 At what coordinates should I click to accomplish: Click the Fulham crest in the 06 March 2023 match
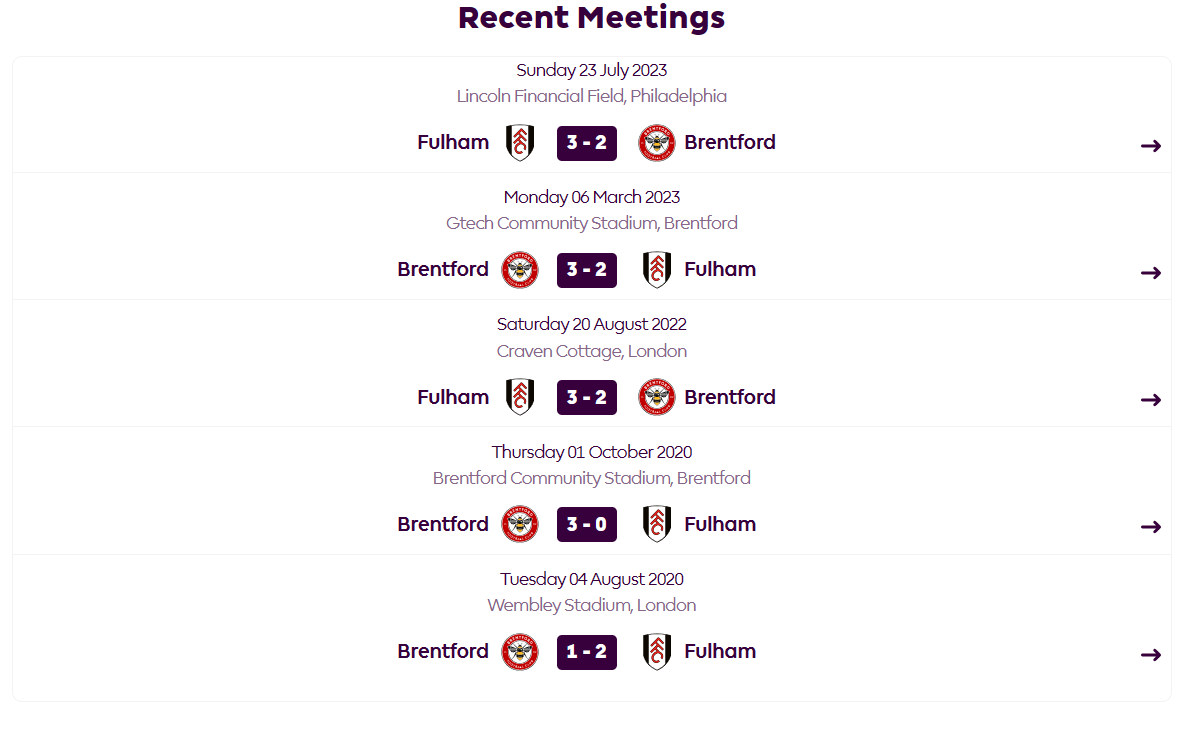point(657,270)
